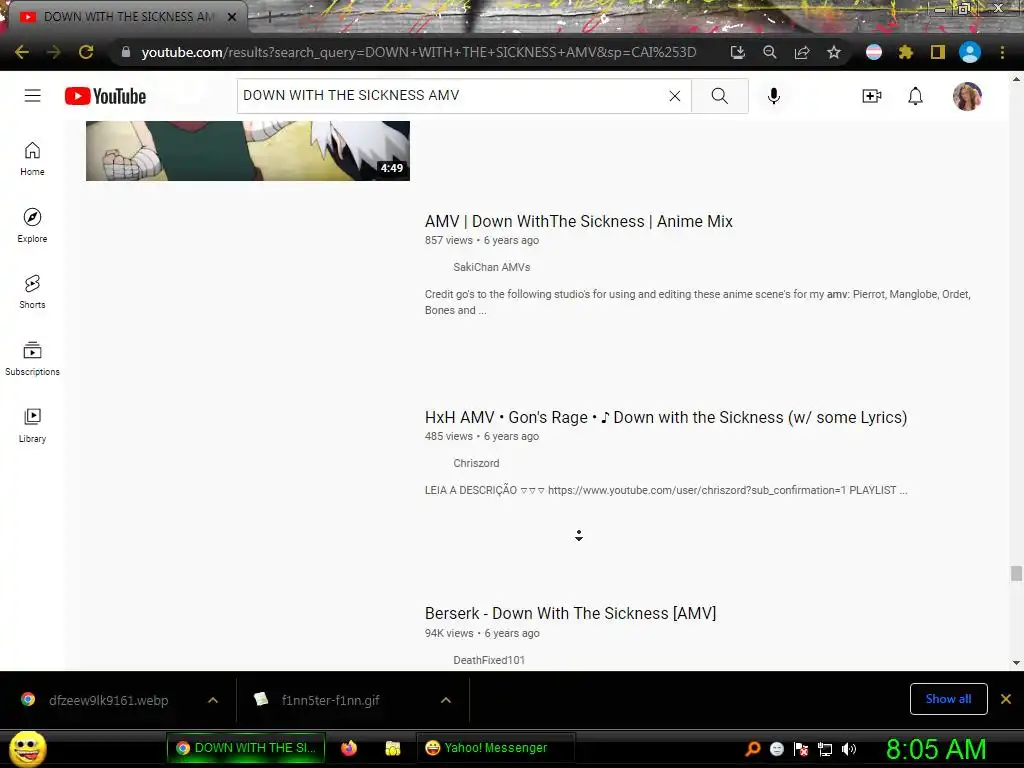Open the Chrome profile avatar

970,52
